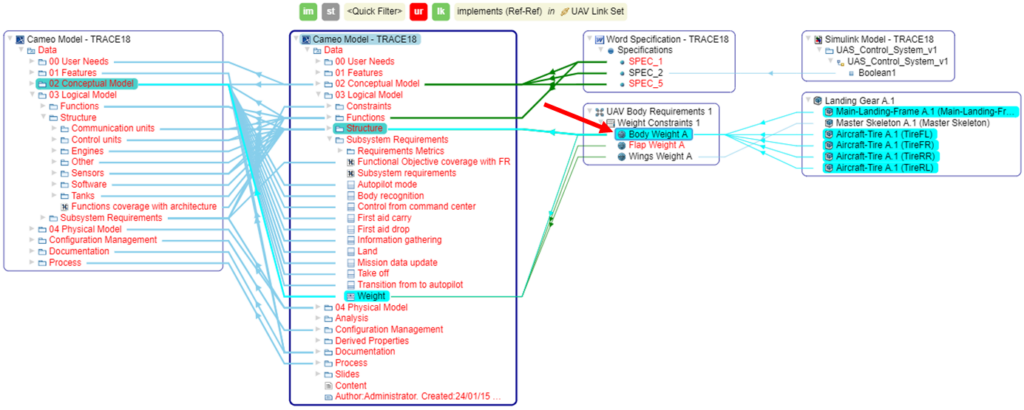Click the Body Weight A globe icon
The width and height of the screenshot is (1024, 410).
tap(621, 134)
